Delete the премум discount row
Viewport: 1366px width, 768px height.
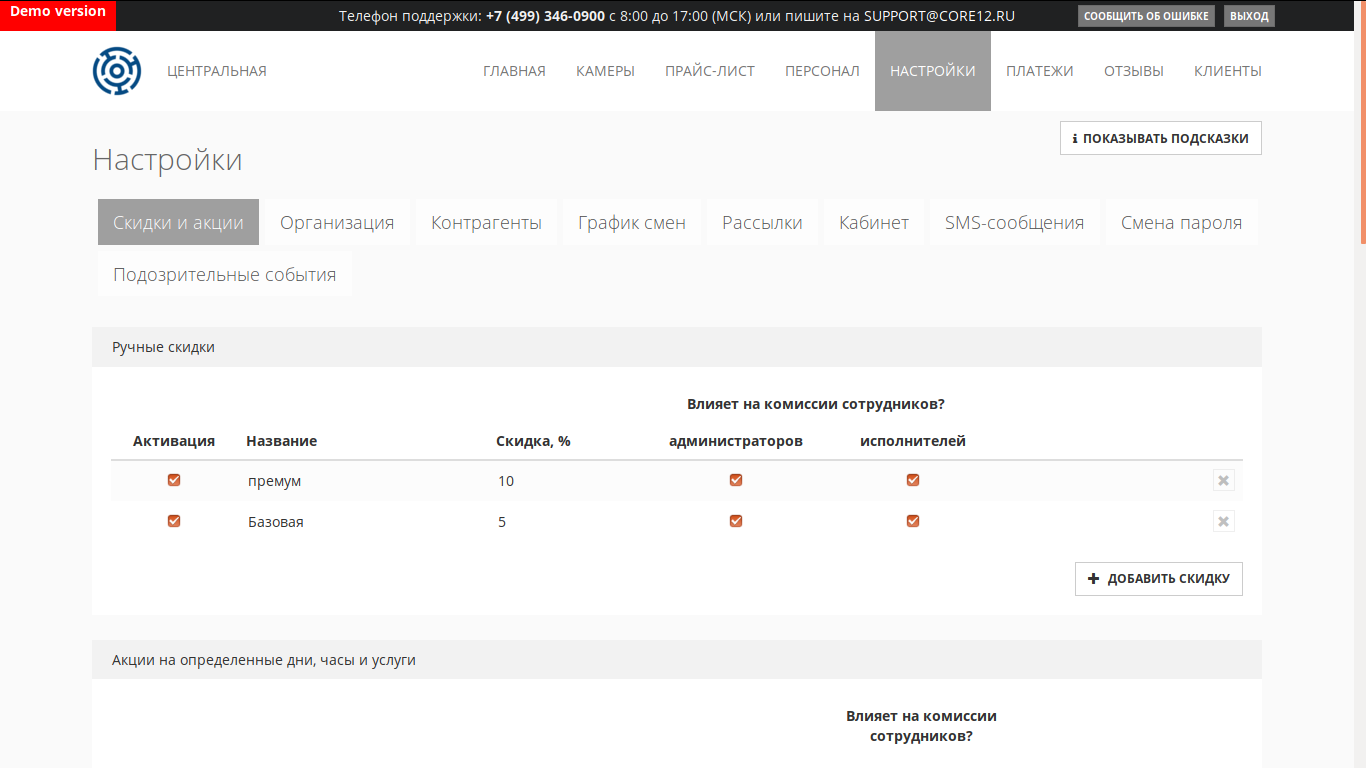tap(1224, 480)
